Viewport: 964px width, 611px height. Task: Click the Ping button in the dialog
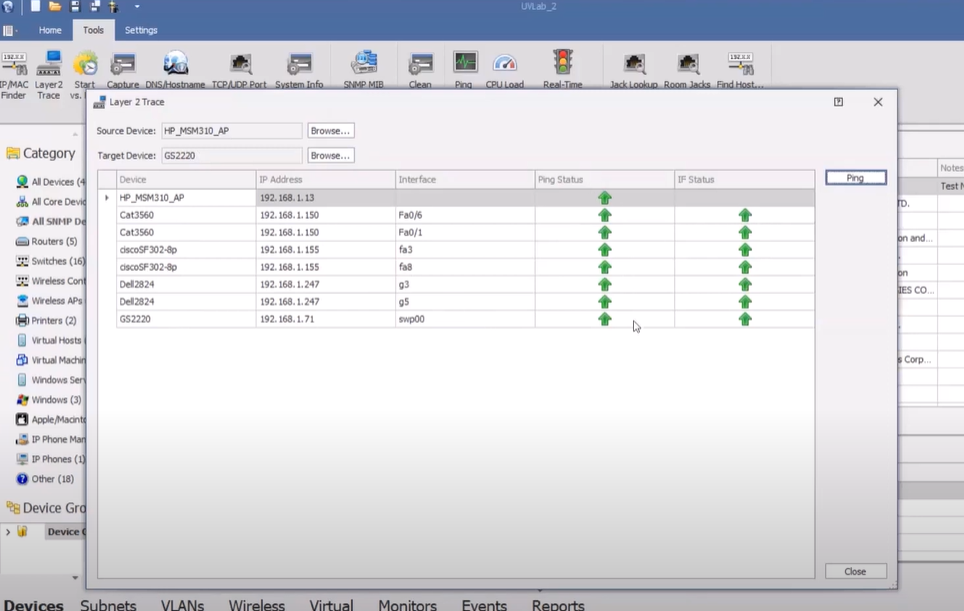(856, 178)
